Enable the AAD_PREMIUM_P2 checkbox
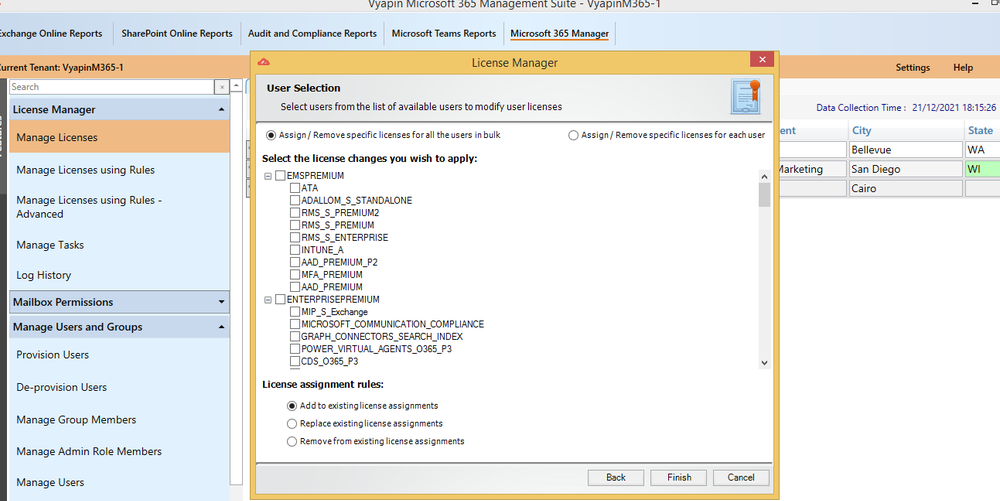 (295, 262)
